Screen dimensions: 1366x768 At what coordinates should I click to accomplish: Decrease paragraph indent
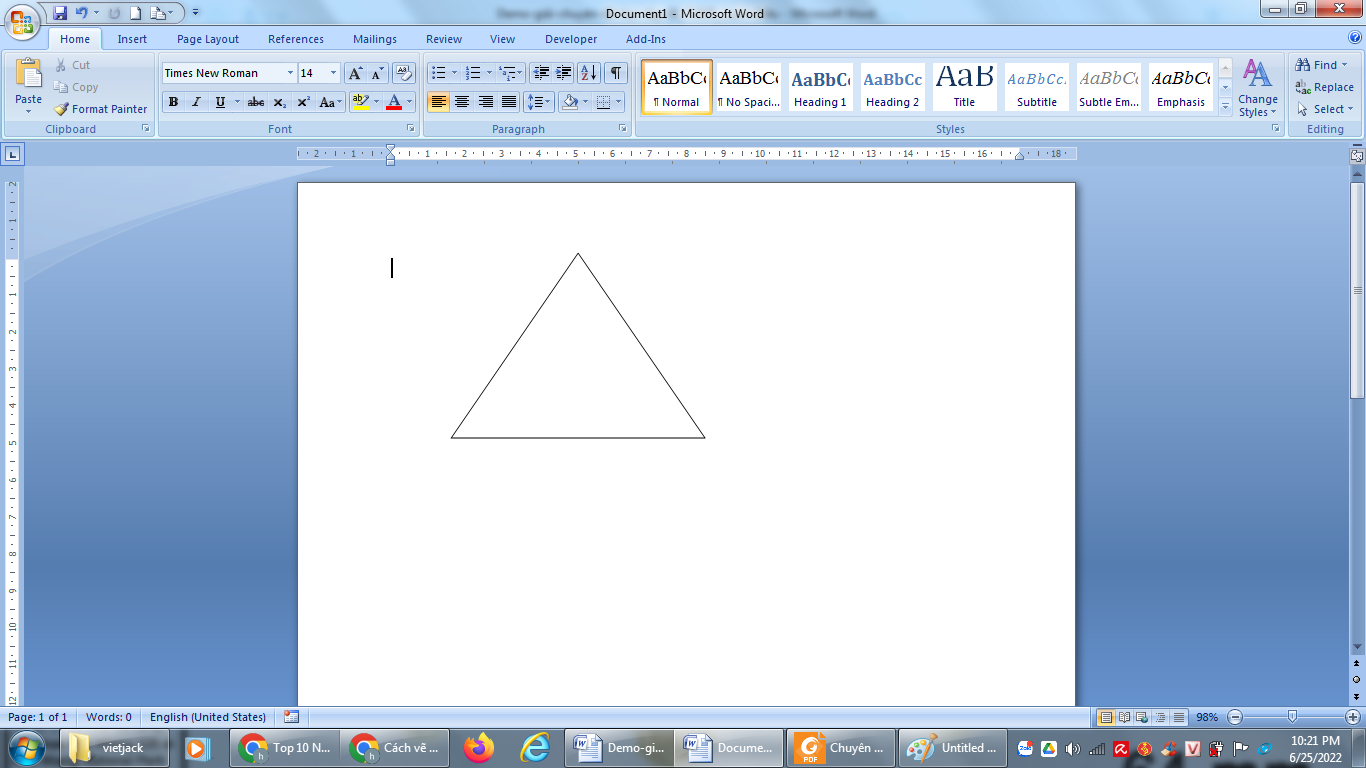541,73
